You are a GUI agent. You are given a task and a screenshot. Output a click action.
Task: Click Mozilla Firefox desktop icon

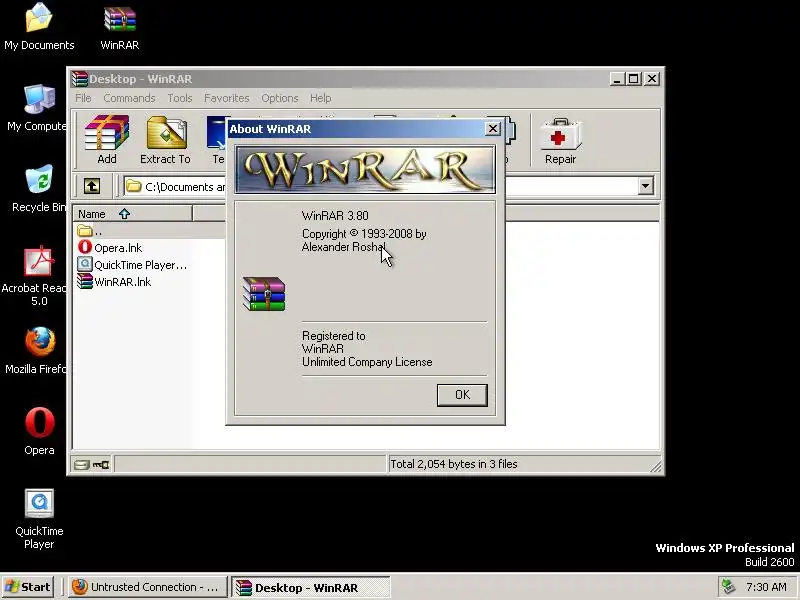pos(37,351)
